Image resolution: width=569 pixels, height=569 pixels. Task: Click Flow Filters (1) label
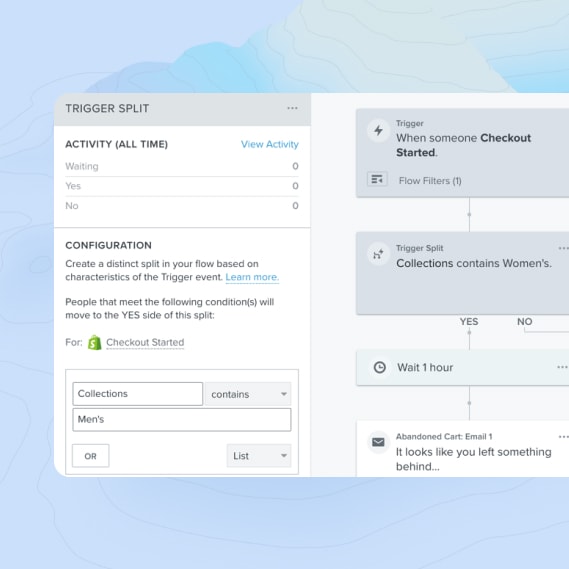click(x=430, y=181)
